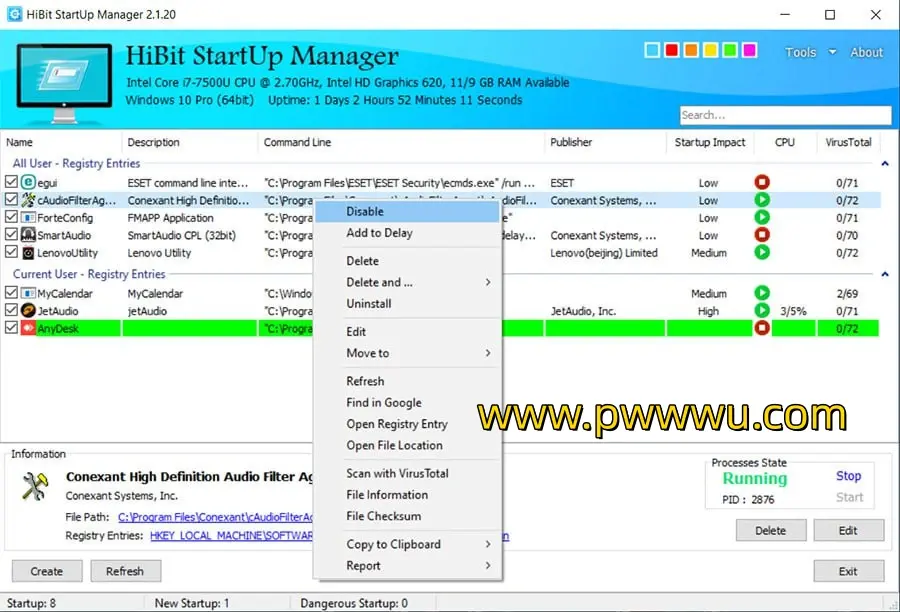This screenshot has height=612, width=900.
Task: Click the egui ESET program icon
Action: tap(28, 183)
